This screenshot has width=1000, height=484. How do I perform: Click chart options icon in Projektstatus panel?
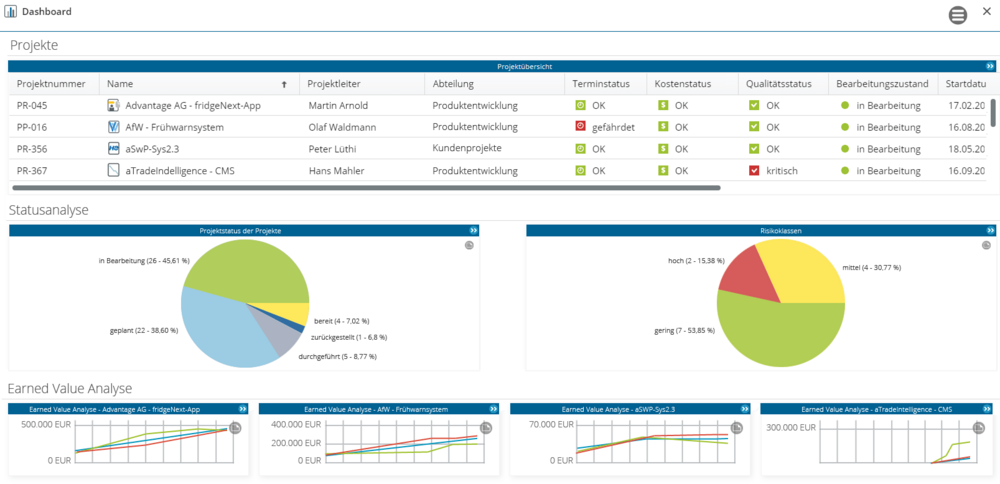pos(469,245)
